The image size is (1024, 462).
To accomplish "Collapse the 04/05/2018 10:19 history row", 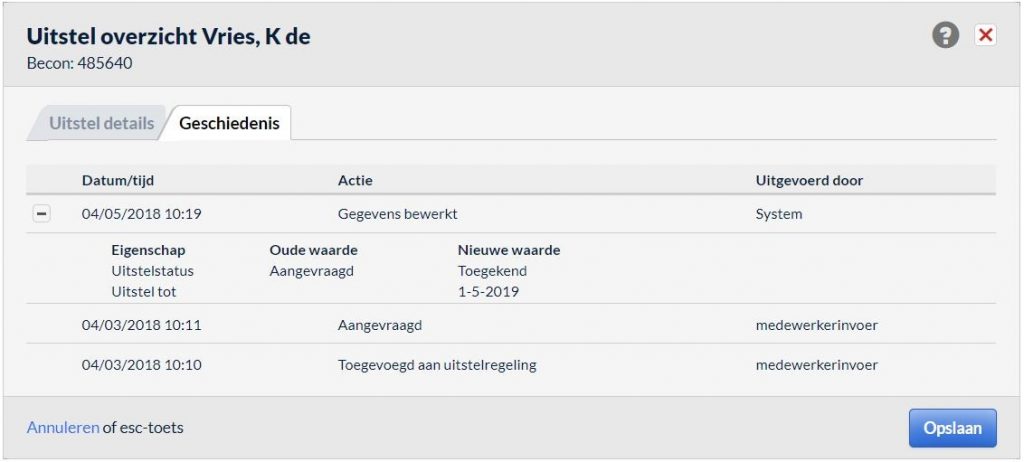I will [42, 214].
